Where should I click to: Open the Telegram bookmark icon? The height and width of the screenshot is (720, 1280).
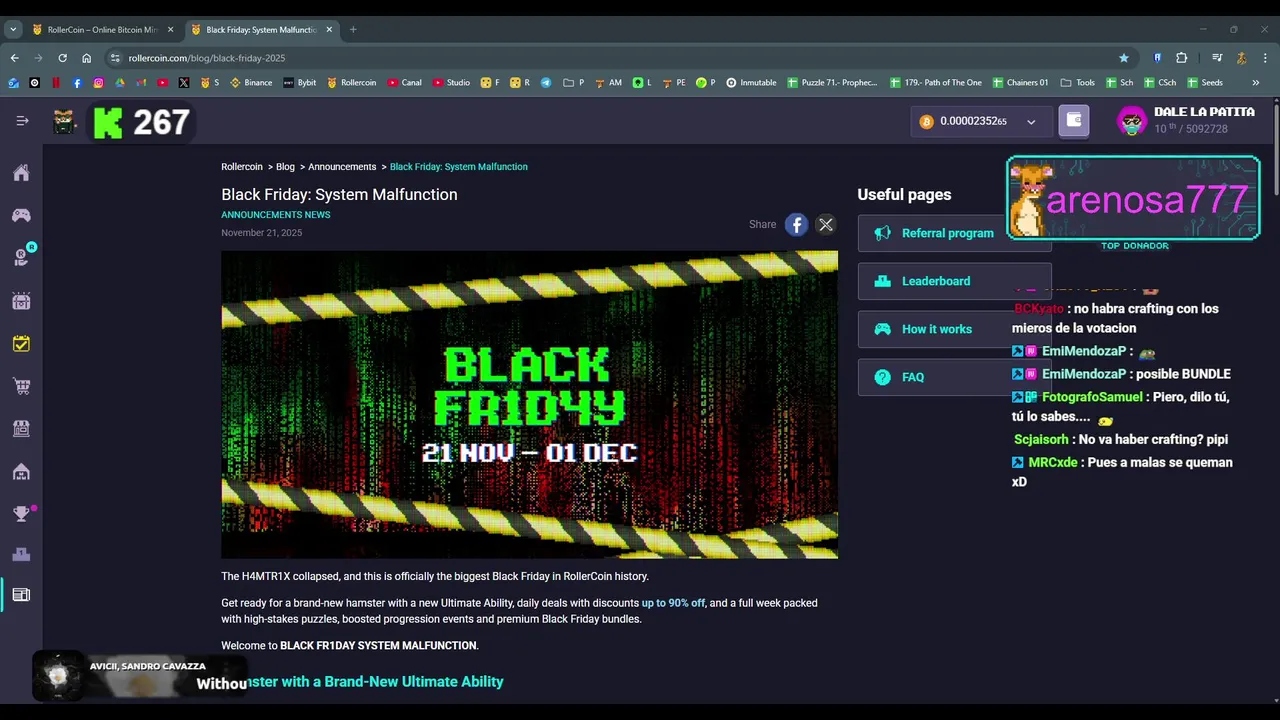pos(546,83)
